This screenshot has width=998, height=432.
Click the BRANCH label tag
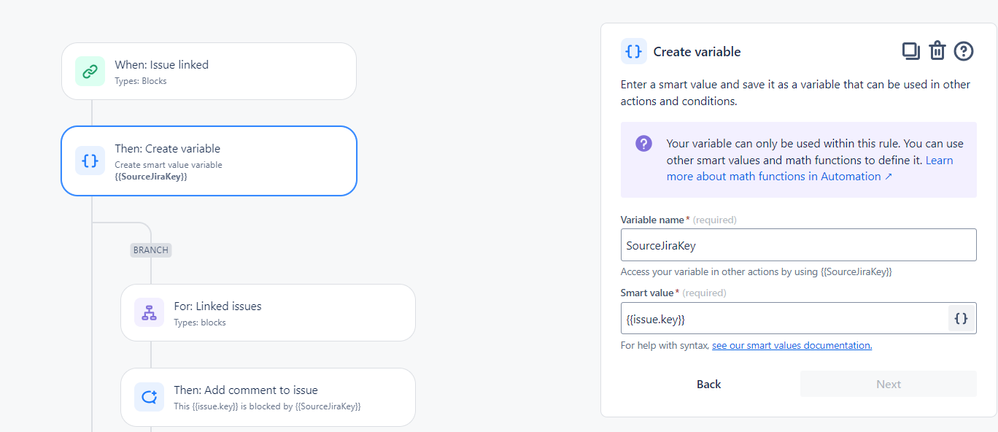pyautogui.click(x=151, y=250)
